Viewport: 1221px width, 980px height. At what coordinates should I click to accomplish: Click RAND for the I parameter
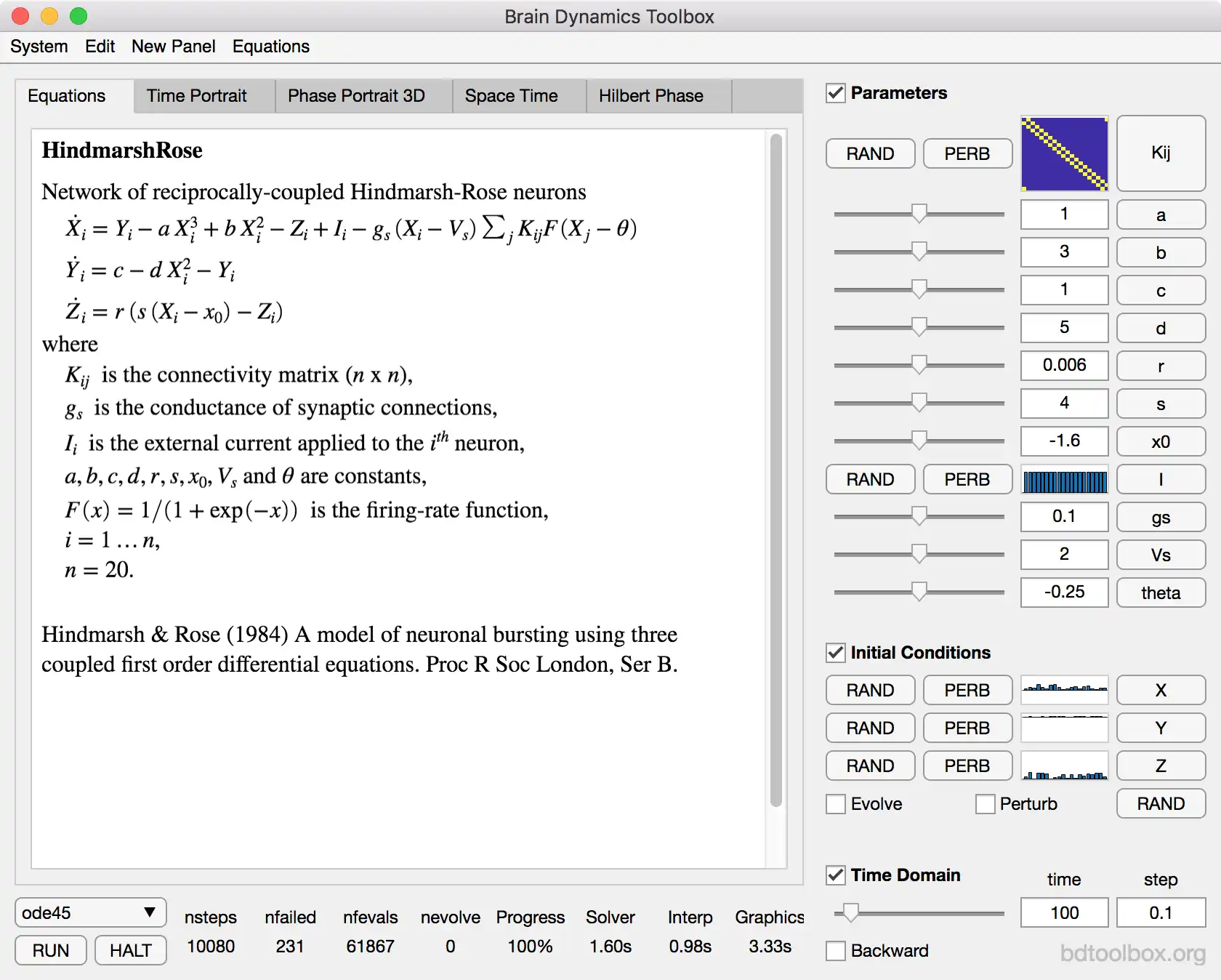coord(871,479)
